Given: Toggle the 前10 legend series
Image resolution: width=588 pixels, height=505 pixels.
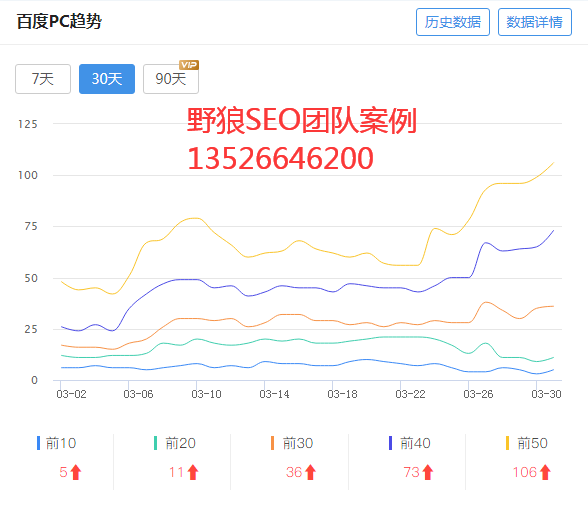Looking at the screenshot, I should 57,443.
